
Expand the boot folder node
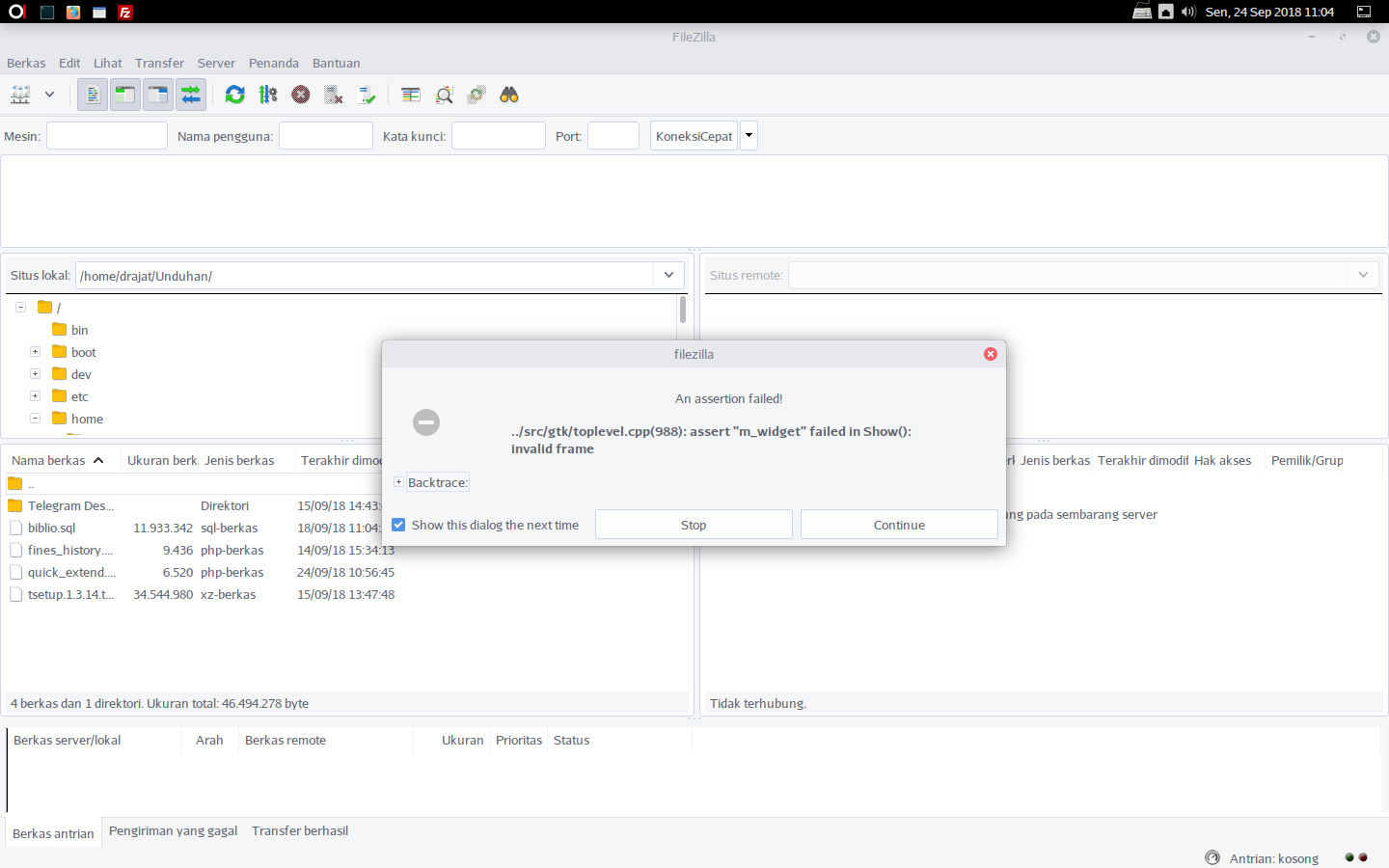tap(35, 352)
